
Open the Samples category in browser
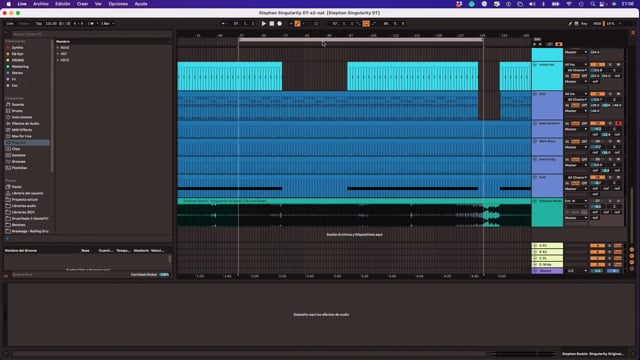point(18,155)
